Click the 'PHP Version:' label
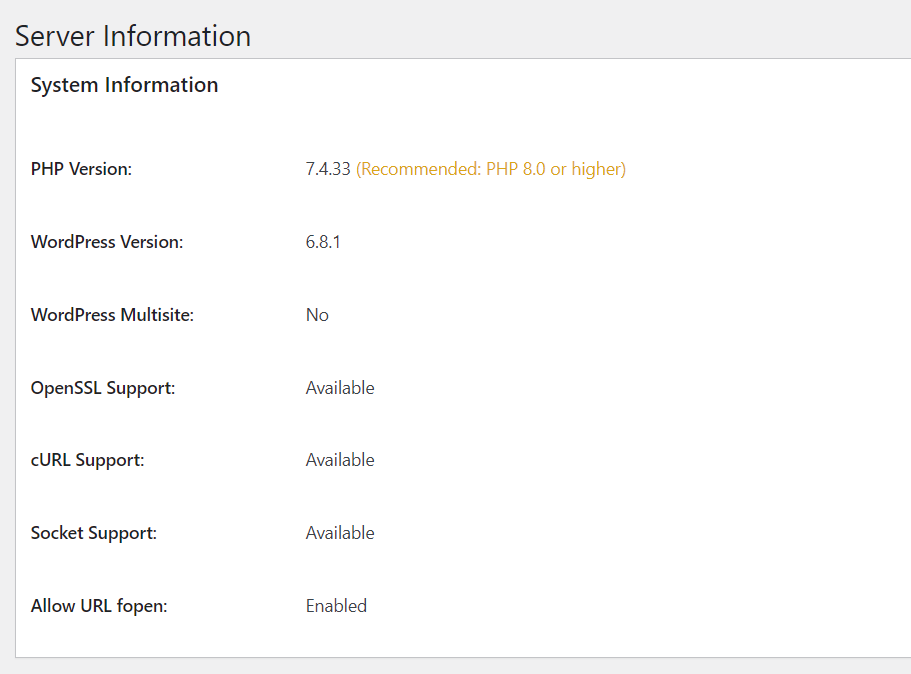Screen dimensions: 911x674 81,169
